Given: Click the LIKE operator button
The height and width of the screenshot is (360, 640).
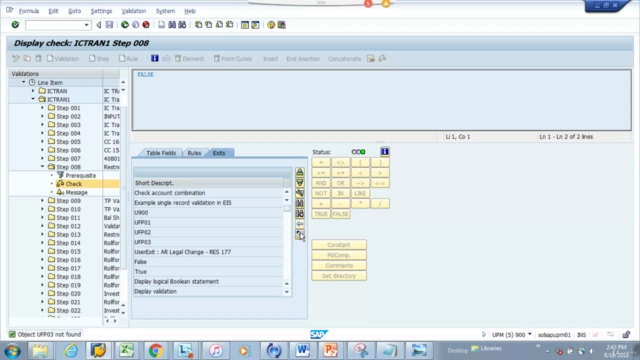Looking at the screenshot, I should pos(360,193).
